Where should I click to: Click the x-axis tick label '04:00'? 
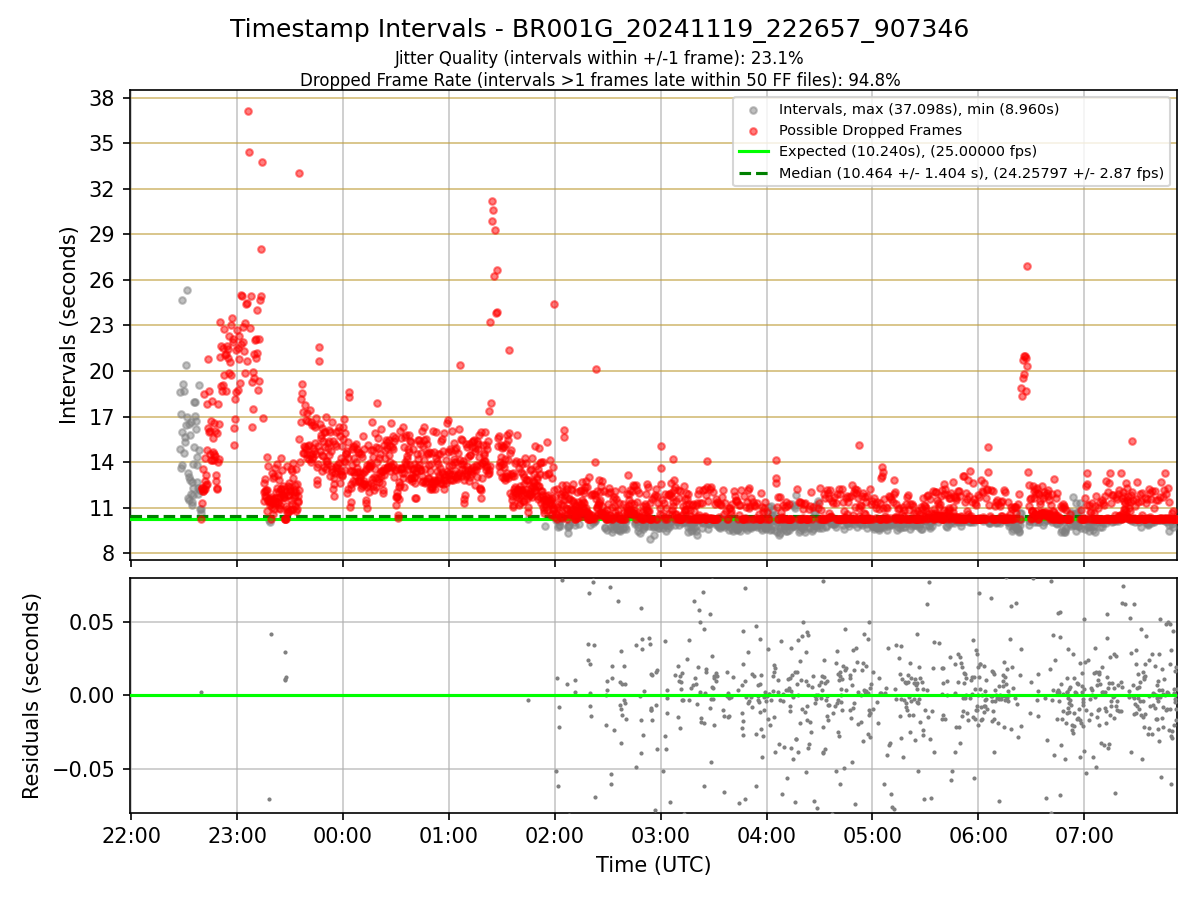click(767, 834)
